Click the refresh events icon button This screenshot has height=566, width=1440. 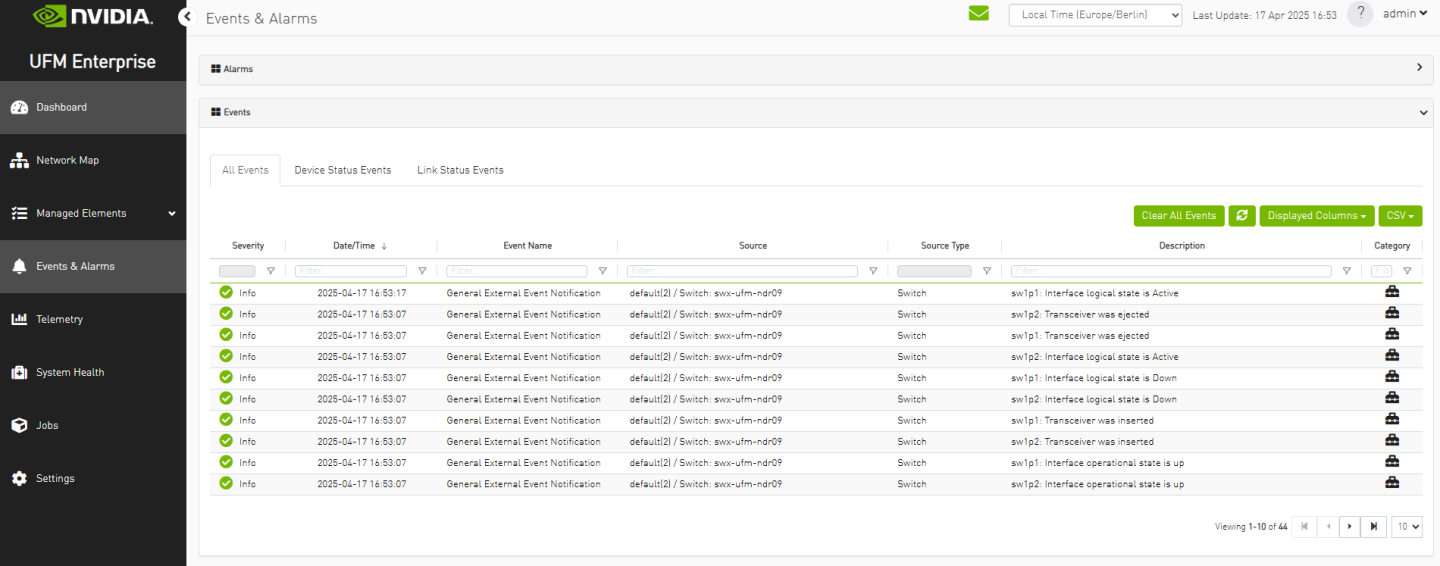click(x=1242, y=216)
